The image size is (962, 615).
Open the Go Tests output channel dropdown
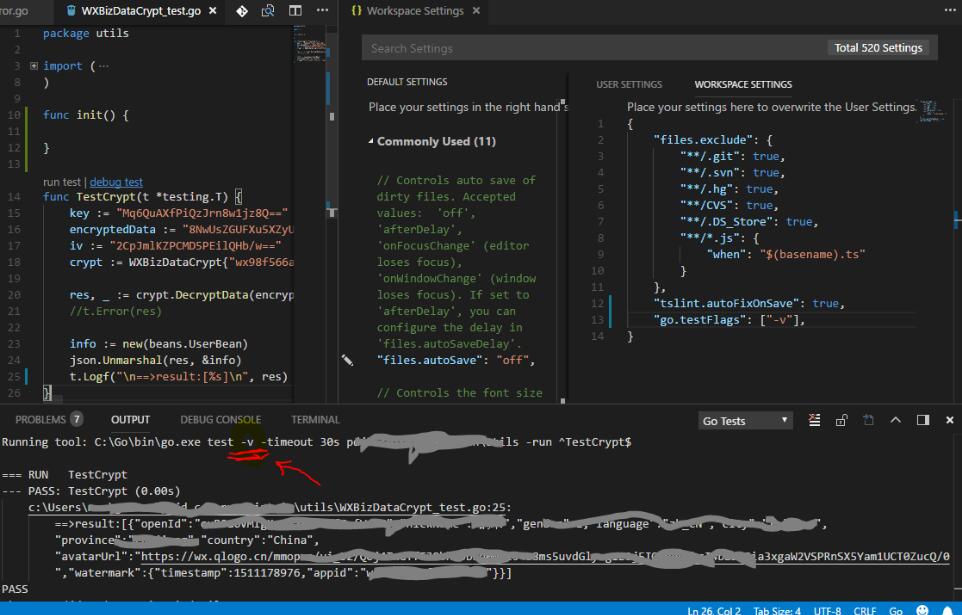(746, 421)
